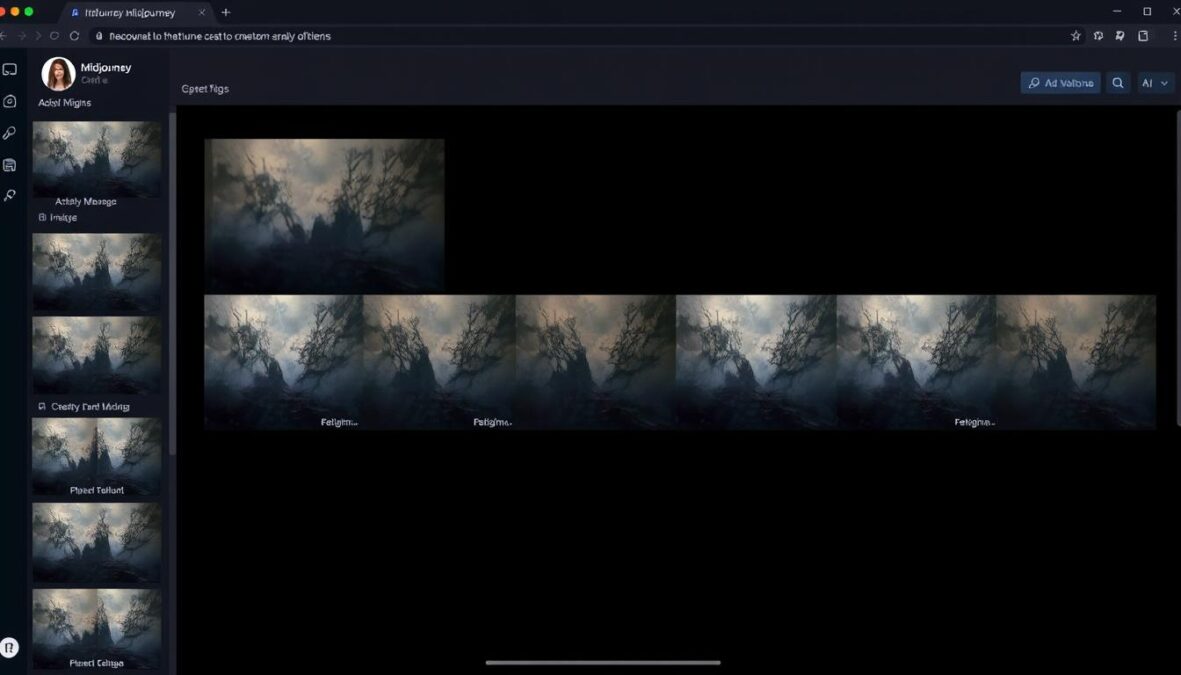The image size is (1181, 675).
Task: Expand the Image section under Addy Message
Action: point(60,217)
